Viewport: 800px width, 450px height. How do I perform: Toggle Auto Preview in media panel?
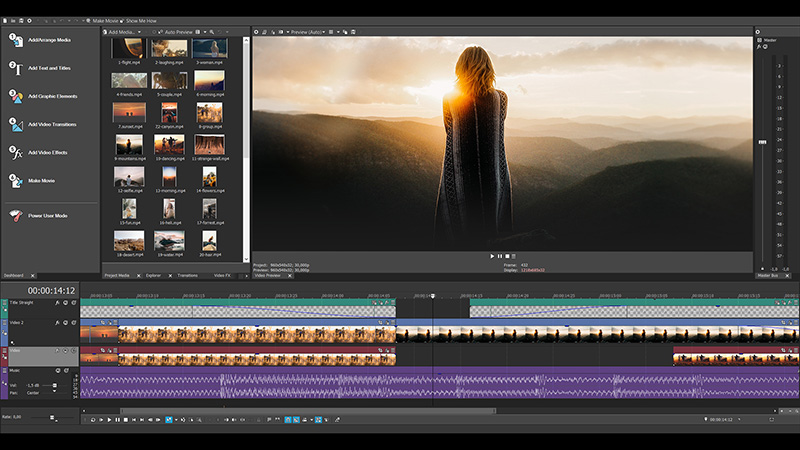pyautogui.click(x=176, y=32)
